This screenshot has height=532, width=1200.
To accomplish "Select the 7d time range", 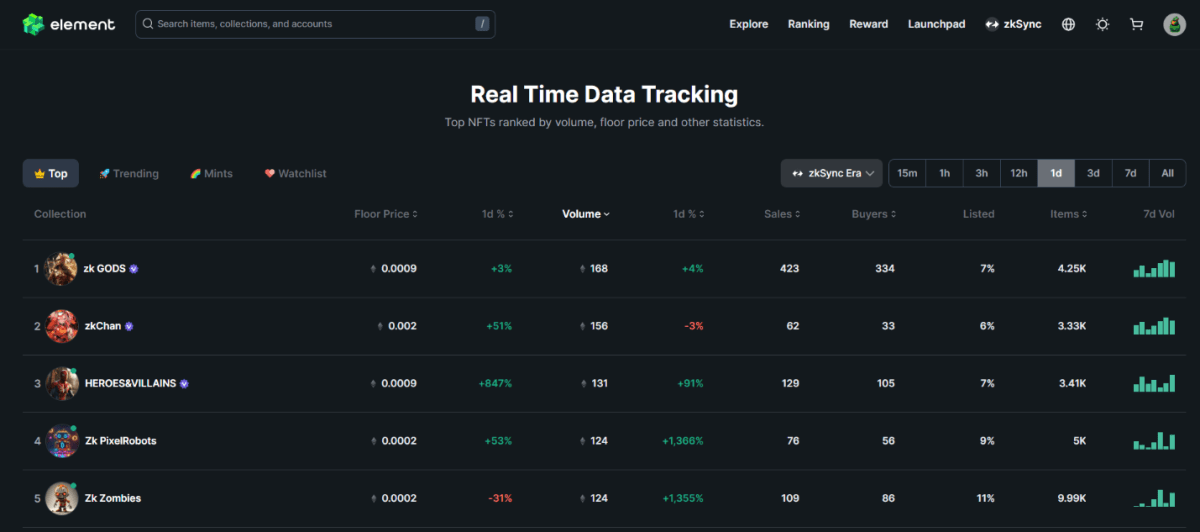I will tap(1130, 173).
